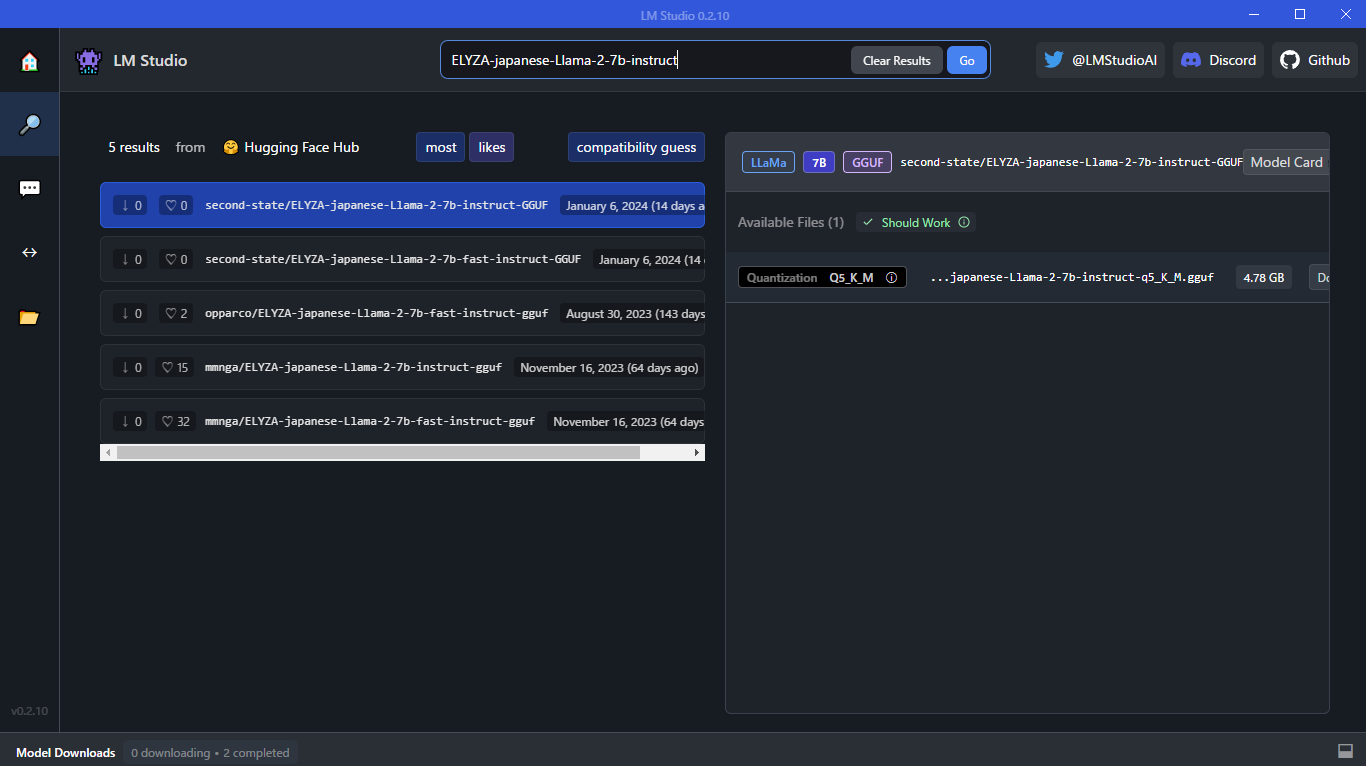Click the 2 likes heart on opparco row
The image size is (1366, 766).
pyautogui.click(x=176, y=313)
